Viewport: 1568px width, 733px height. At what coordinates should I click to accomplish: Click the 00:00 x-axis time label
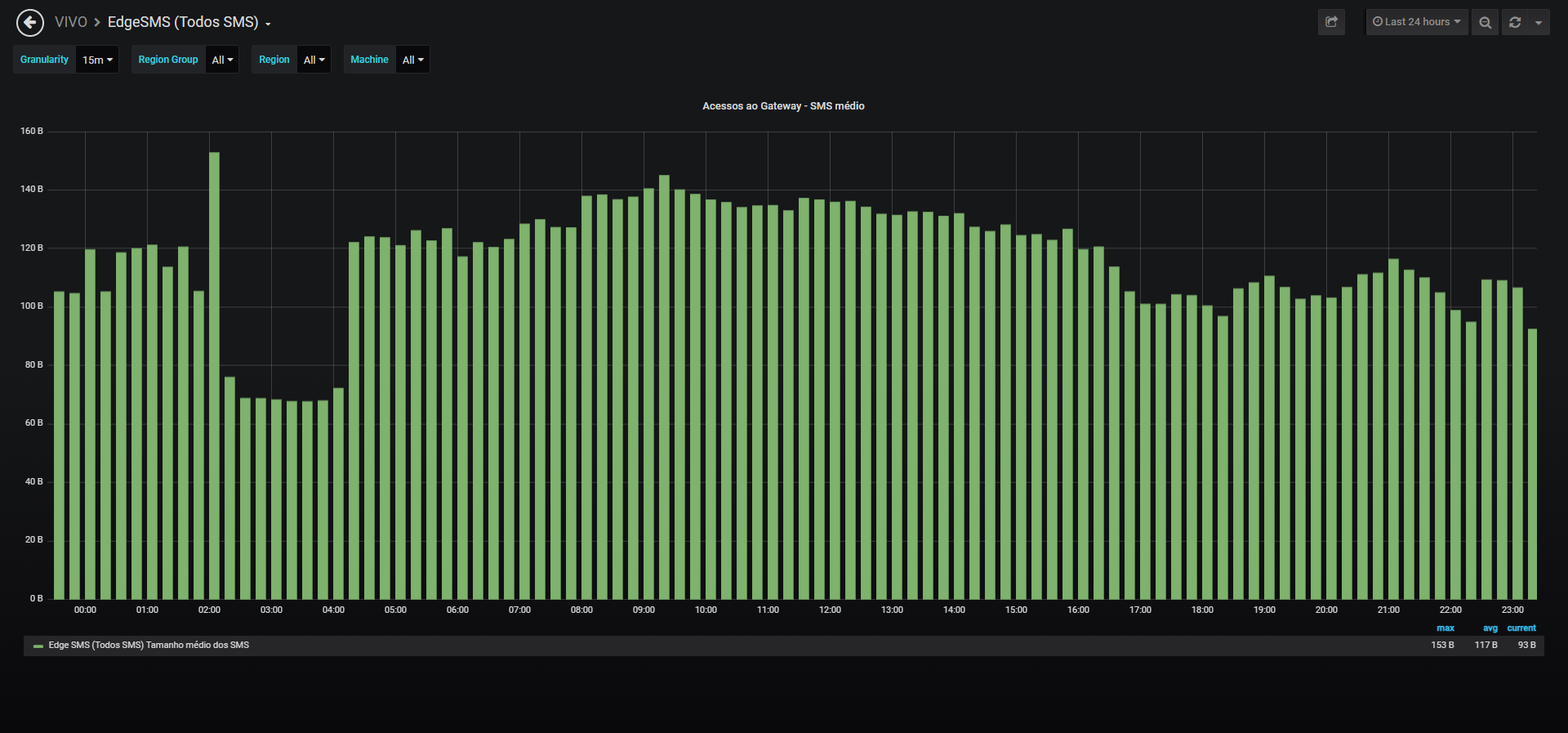[x=85, y=610]
